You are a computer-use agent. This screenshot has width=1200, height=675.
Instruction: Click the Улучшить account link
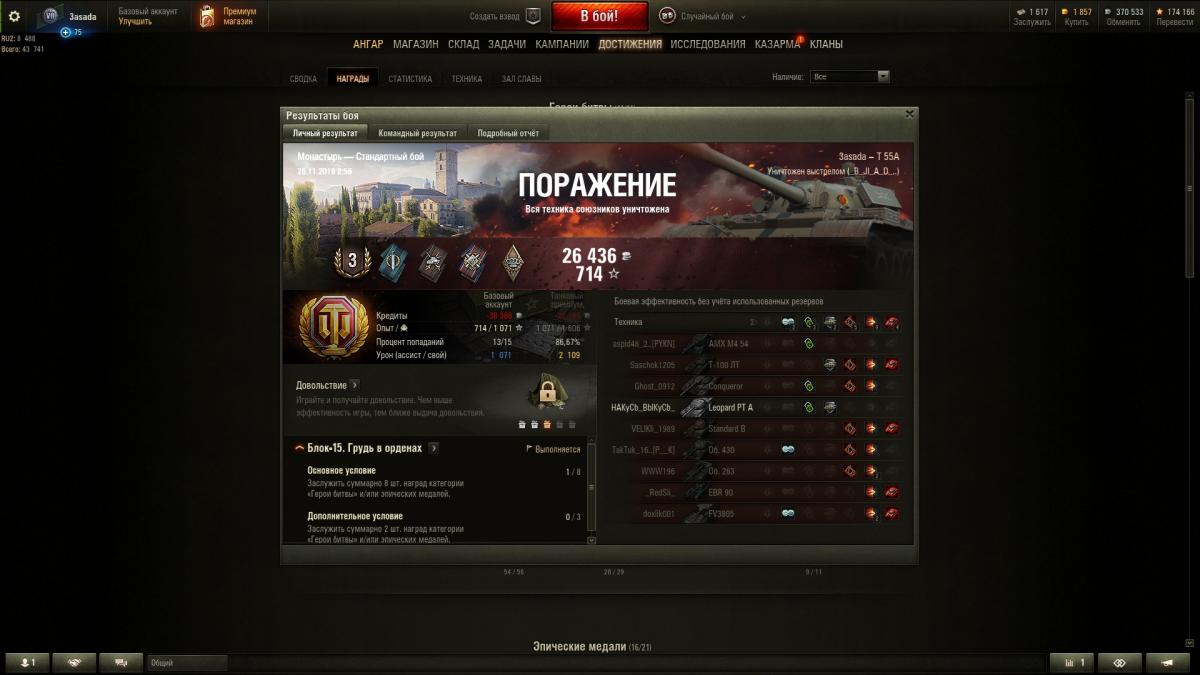click(x=135, y=21)
